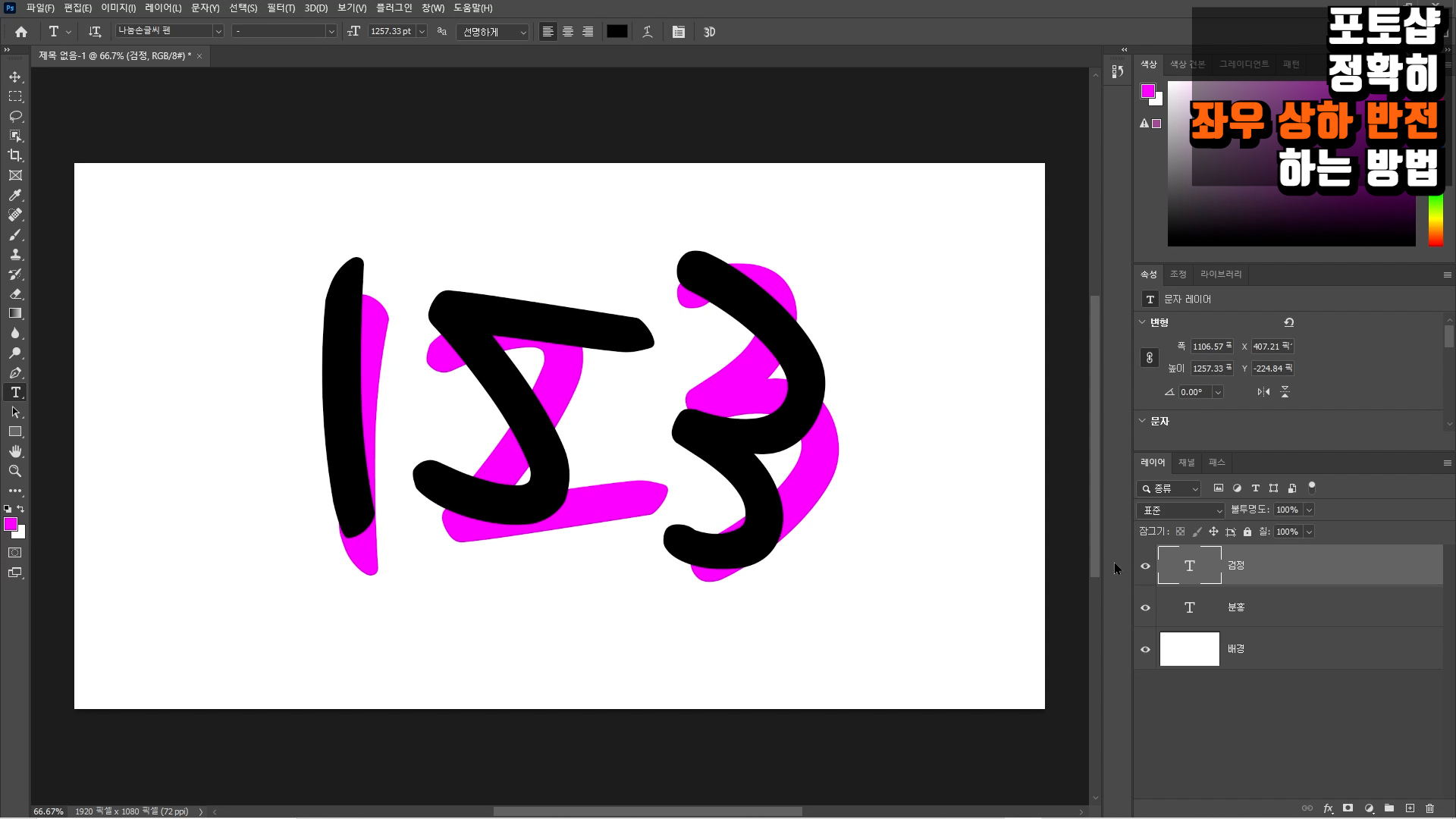This screenshot has width=1456, height=819.
Task: Select the Crop tool
Action: [x=15, y=155]
